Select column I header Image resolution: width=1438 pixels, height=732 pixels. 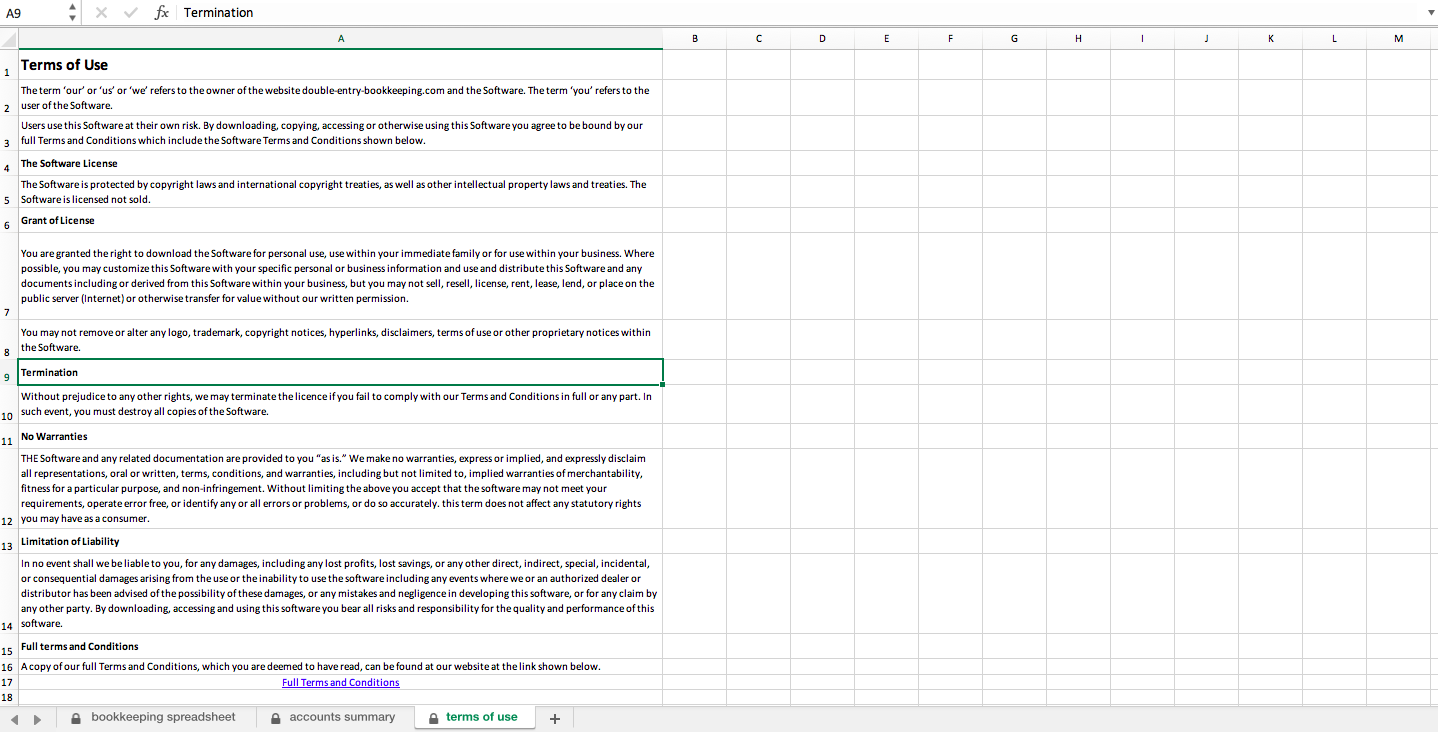click(1143, 39)
